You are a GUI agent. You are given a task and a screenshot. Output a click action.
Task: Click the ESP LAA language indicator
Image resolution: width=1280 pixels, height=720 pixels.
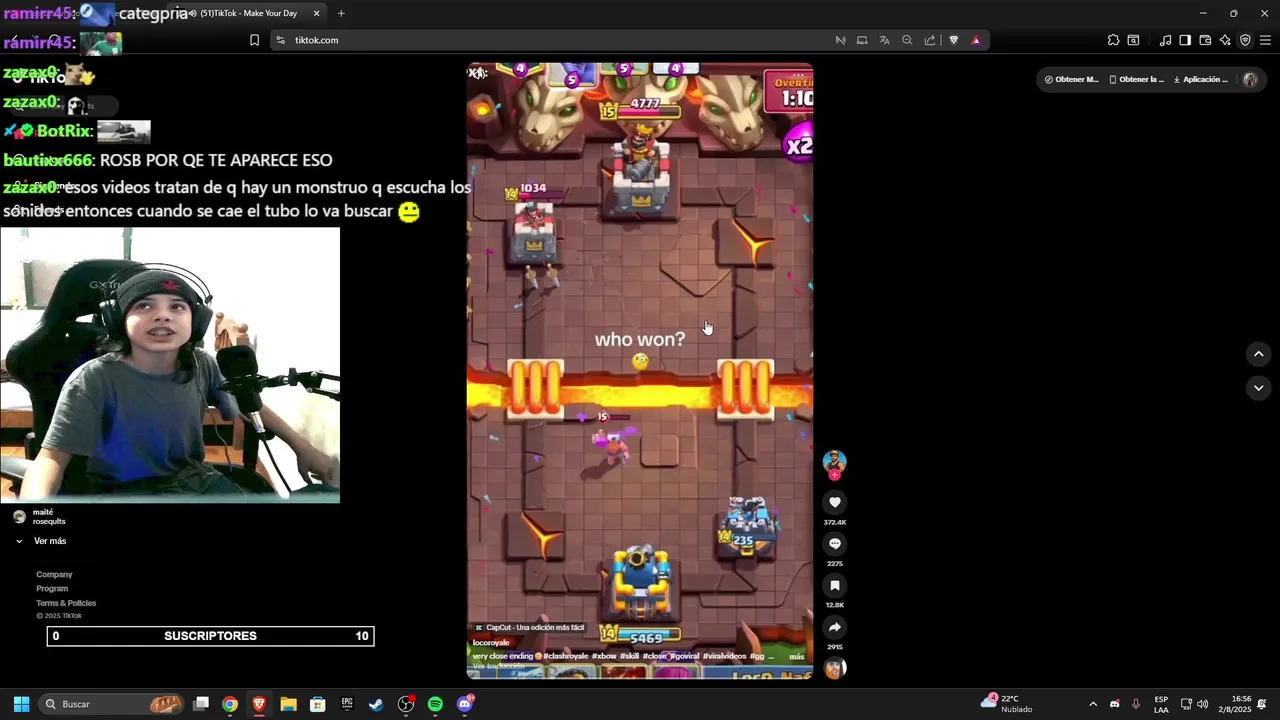click(x=1161, y=704)
